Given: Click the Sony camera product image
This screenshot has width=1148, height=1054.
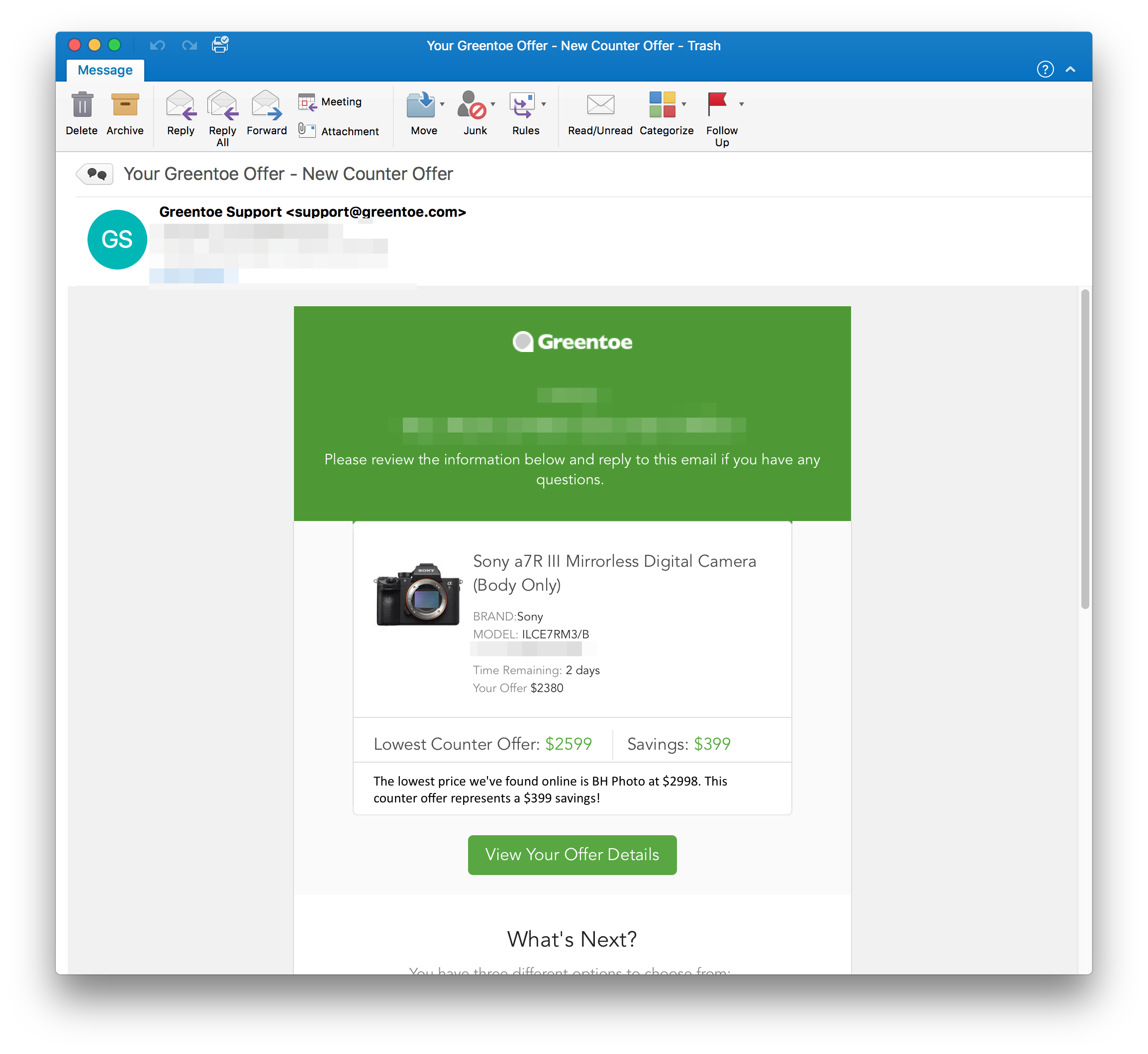Looking at the screenshot, I should tap(418, 593).
